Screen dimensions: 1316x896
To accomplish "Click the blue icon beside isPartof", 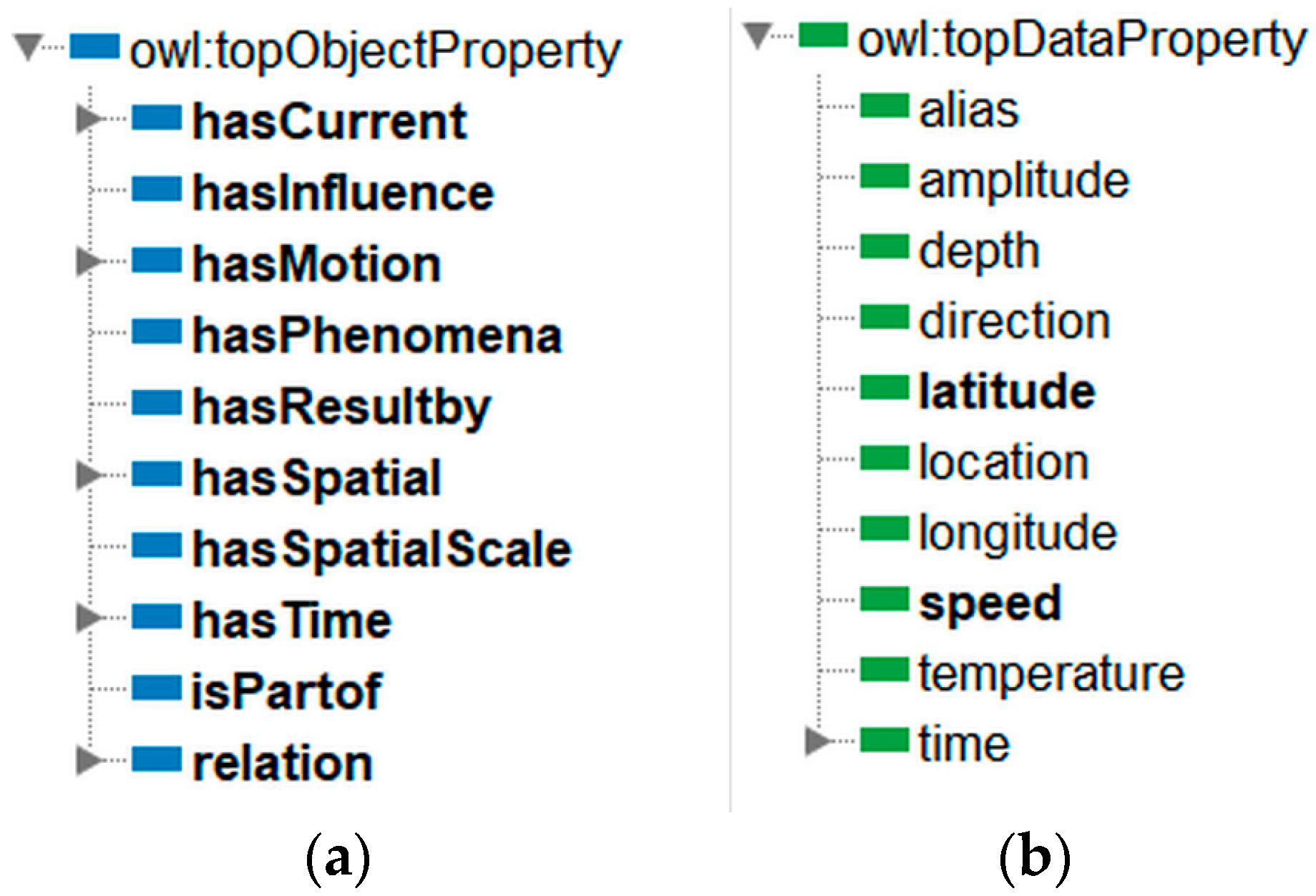I will click(x=157, y=688).
